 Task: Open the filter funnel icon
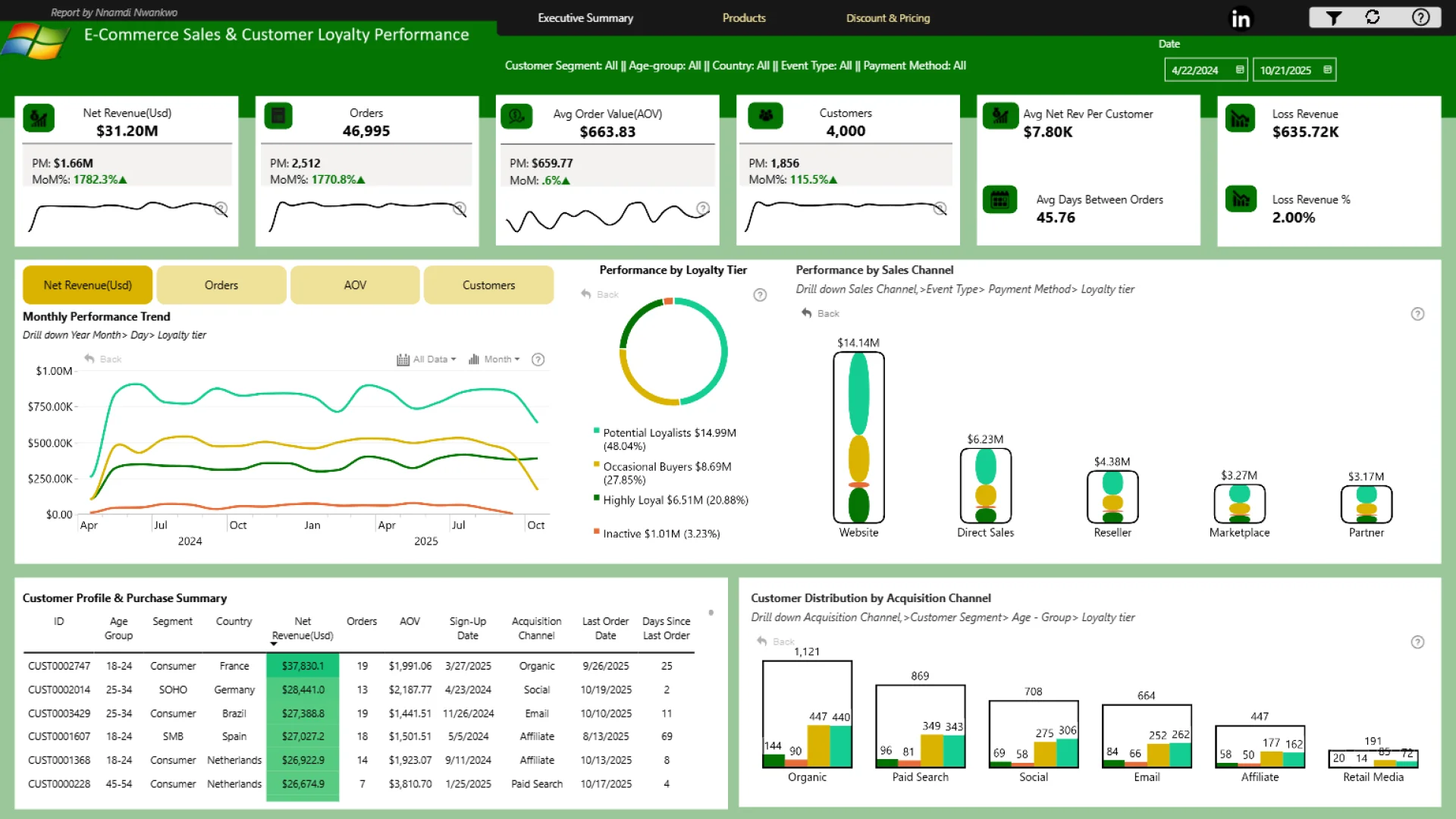(x=1334, y=17)
